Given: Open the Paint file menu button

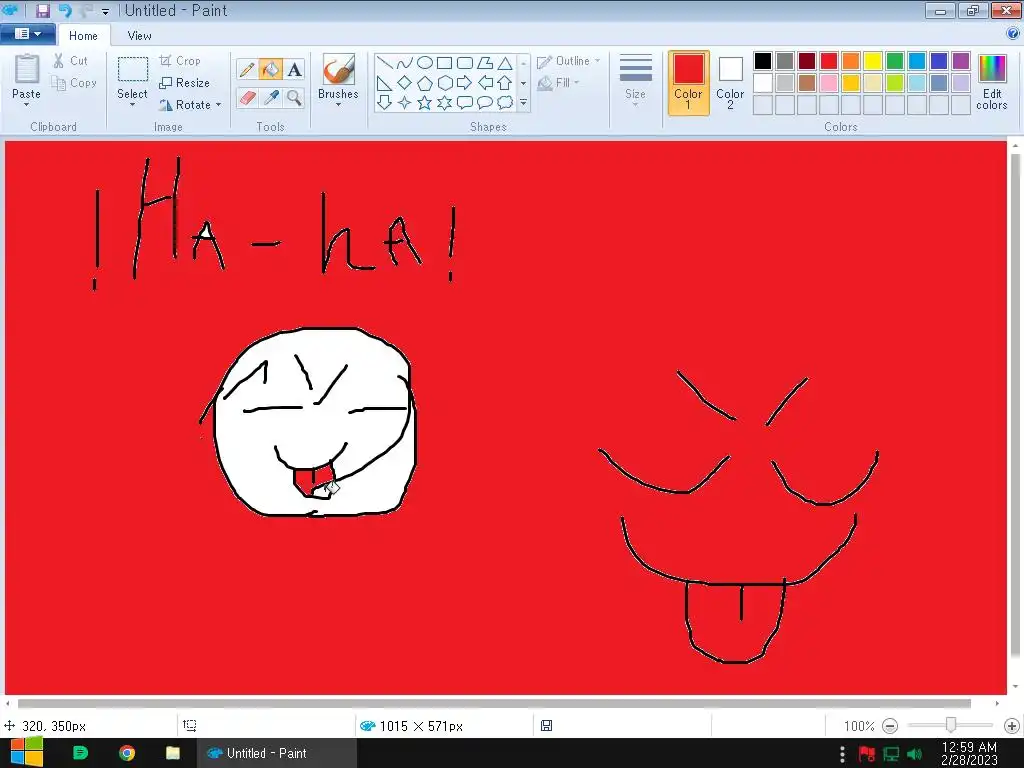Looking at the screenshot, I should coord(27,34).
